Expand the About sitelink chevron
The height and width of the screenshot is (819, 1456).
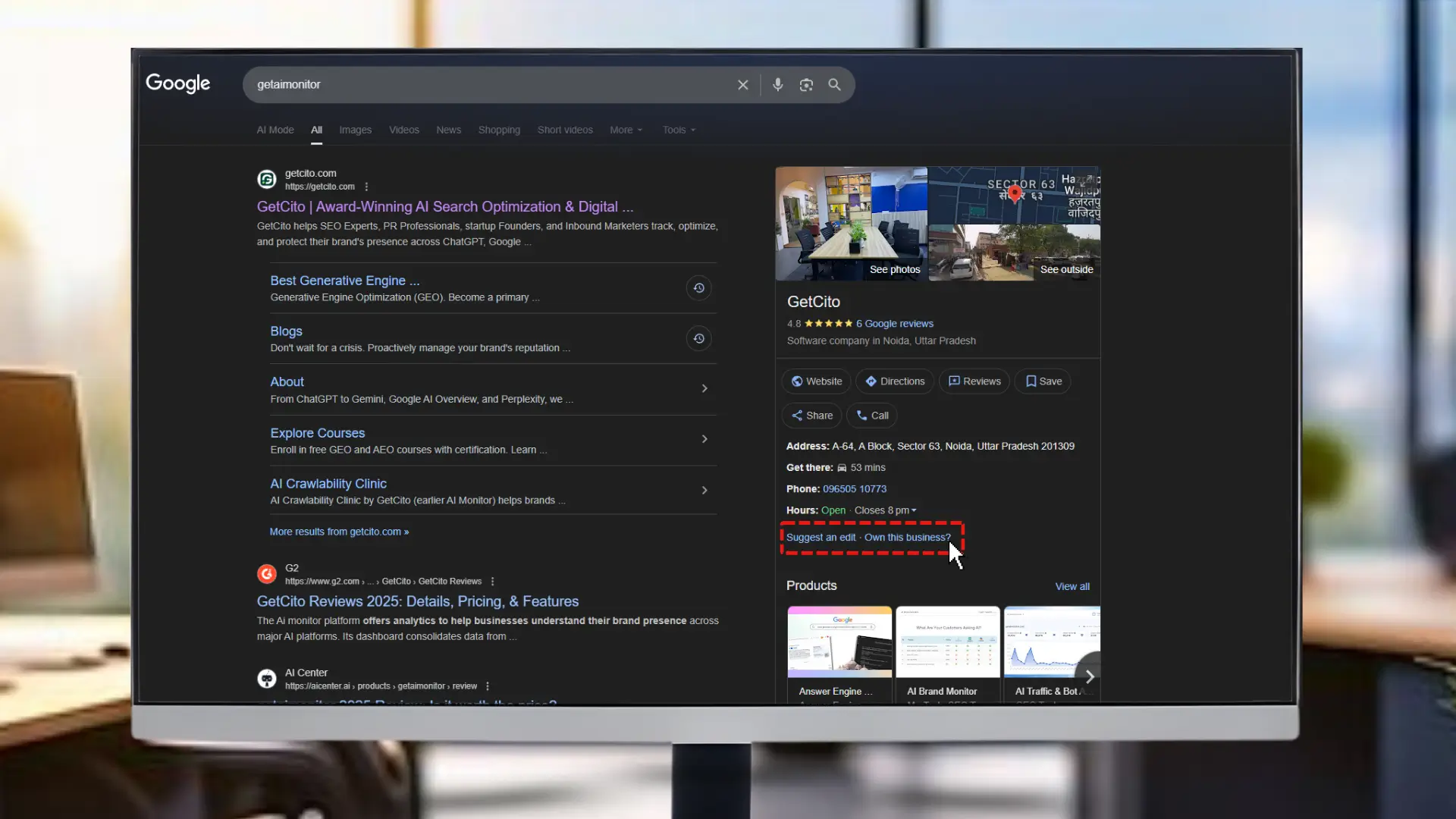coord(704,388)
